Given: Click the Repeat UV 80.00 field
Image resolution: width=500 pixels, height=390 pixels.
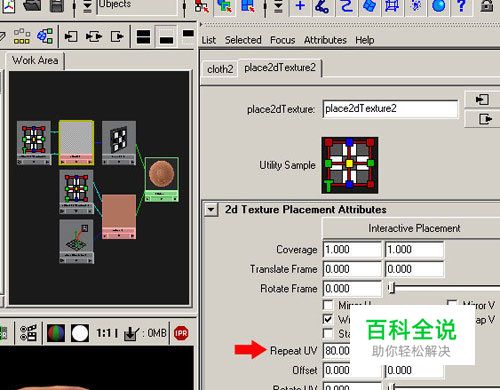Looking at the screenshot, I should pyautogui.click(x=337, y=351).
